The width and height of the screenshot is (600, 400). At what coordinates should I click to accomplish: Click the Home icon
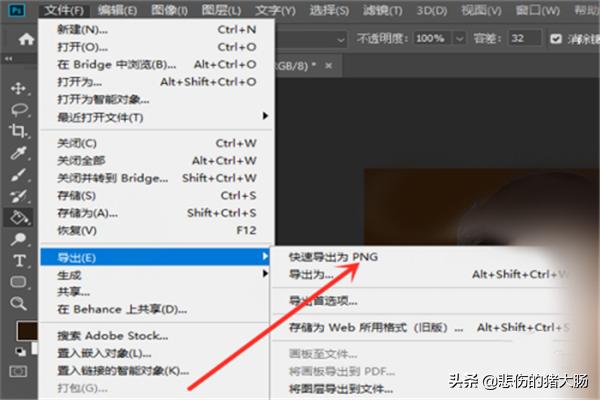(26, 39)
